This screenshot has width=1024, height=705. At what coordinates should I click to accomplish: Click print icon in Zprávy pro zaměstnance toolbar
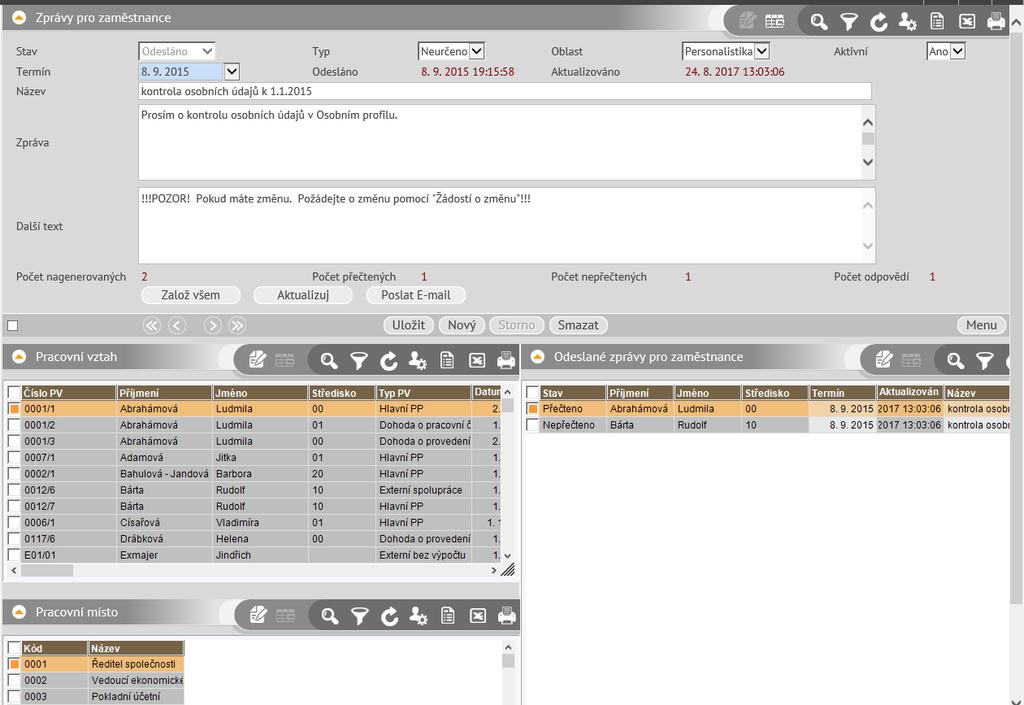(996, 22)
